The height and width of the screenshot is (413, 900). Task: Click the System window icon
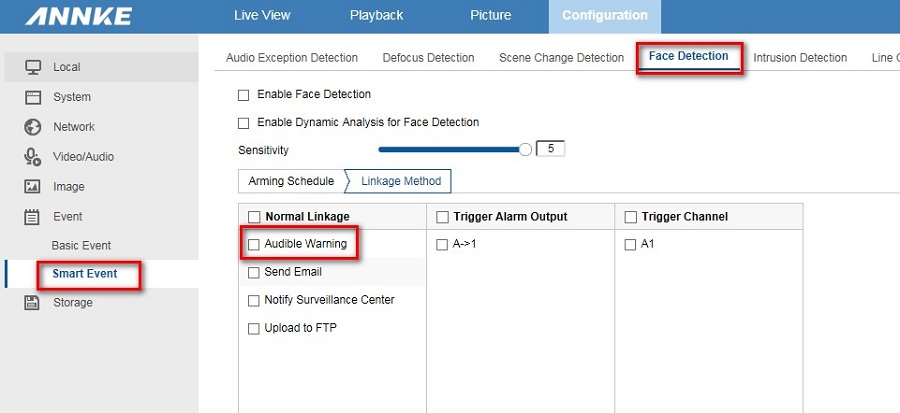click(33, 97)
